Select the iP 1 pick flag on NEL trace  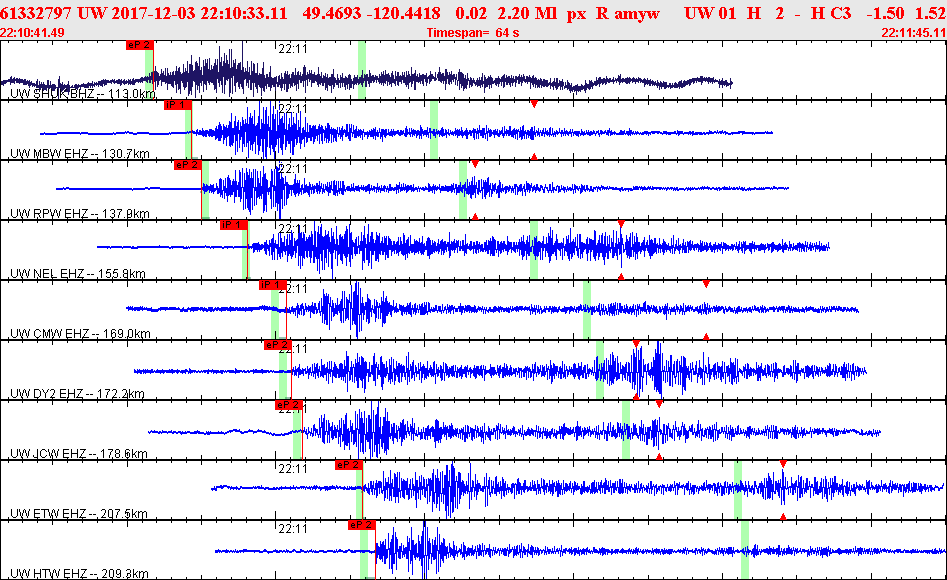tap(234, 225)
